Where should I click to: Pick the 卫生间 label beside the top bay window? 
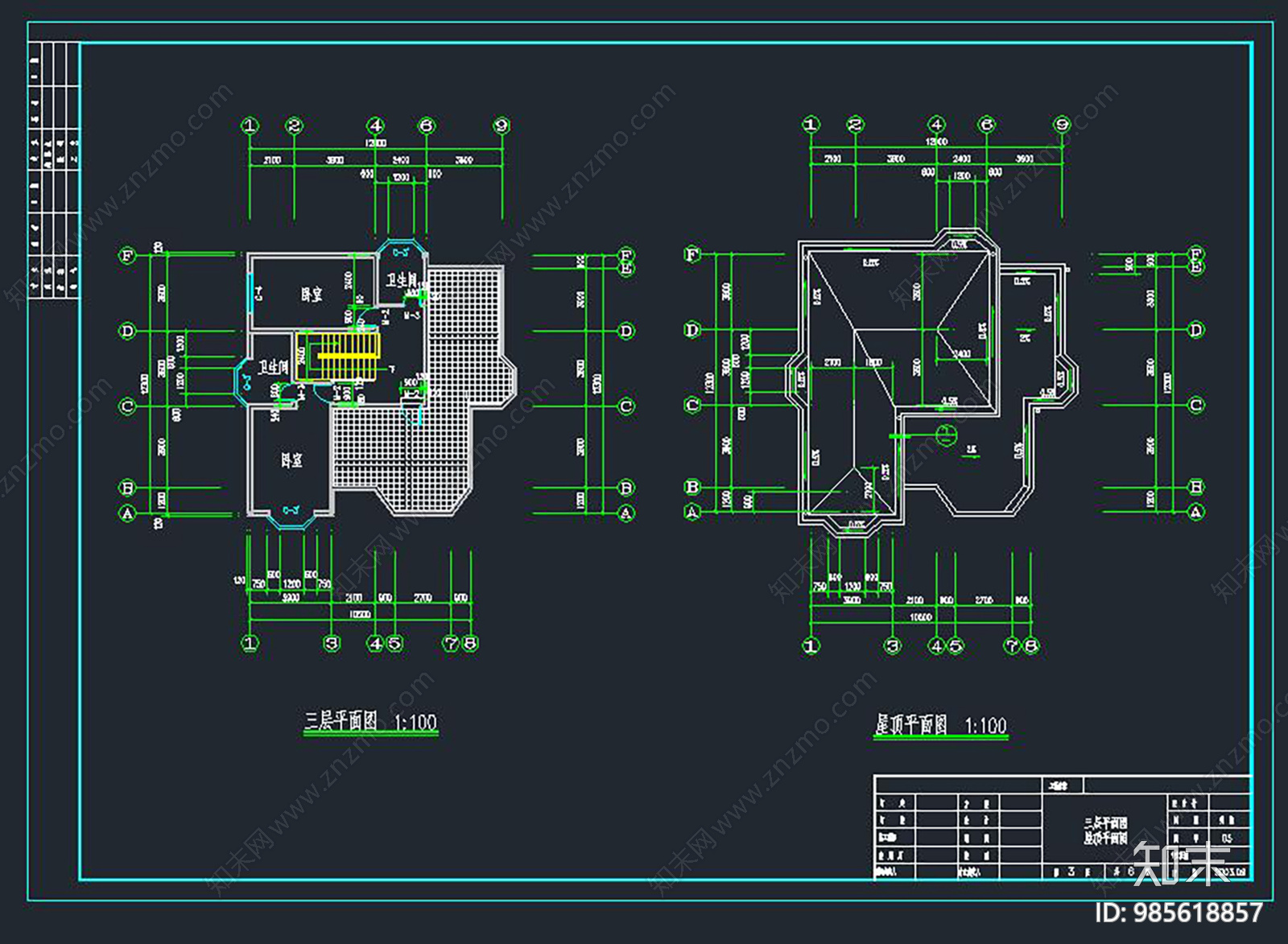pyautogui.click(x=401, y=280)
